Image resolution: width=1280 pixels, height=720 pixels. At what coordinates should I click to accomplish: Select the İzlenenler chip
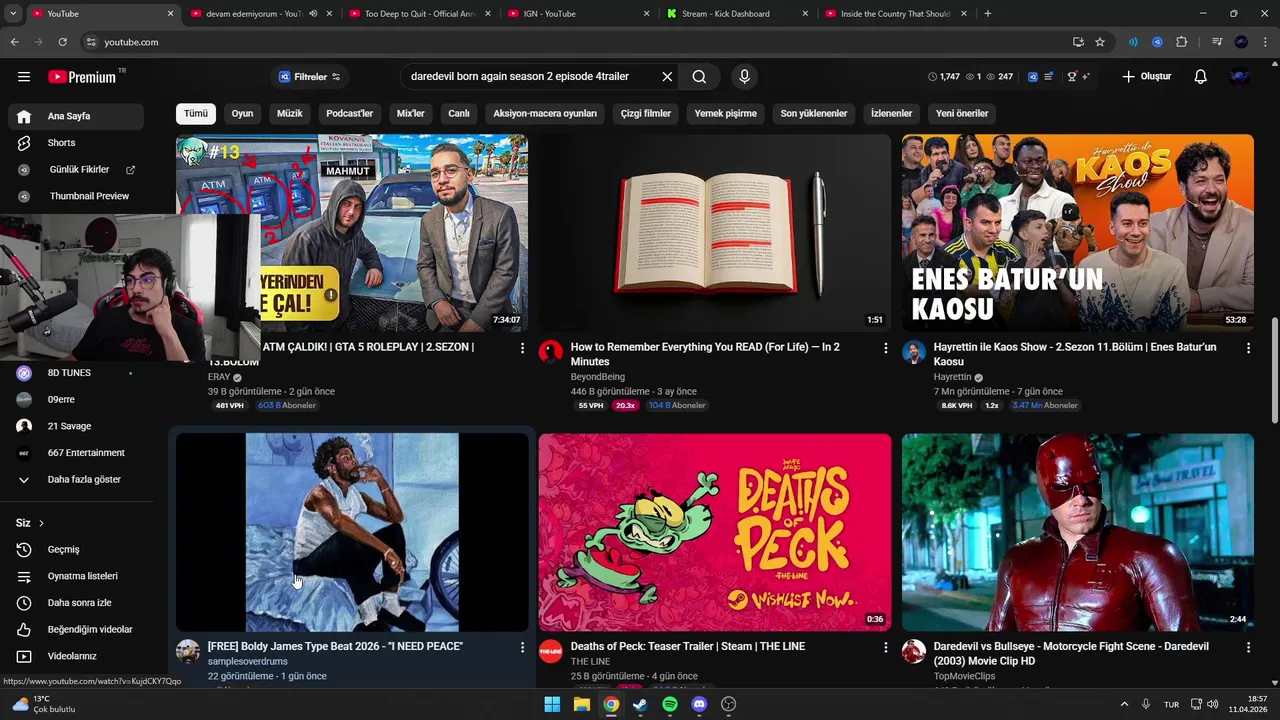[892, 114]
